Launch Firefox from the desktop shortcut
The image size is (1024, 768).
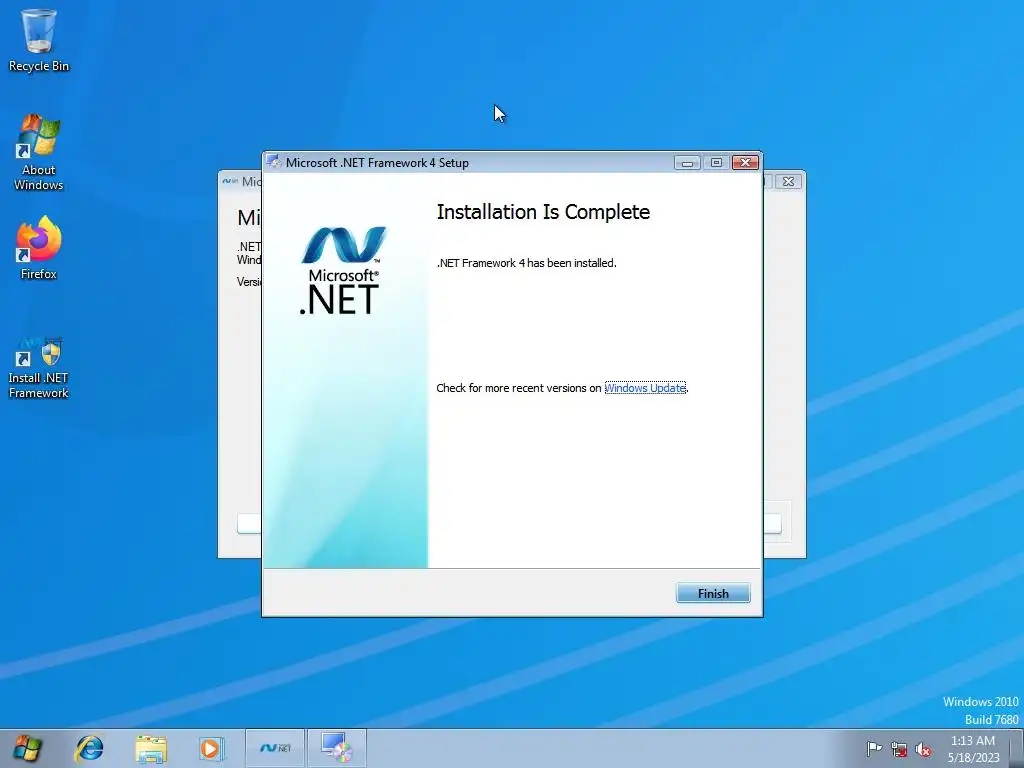[39, 248]
